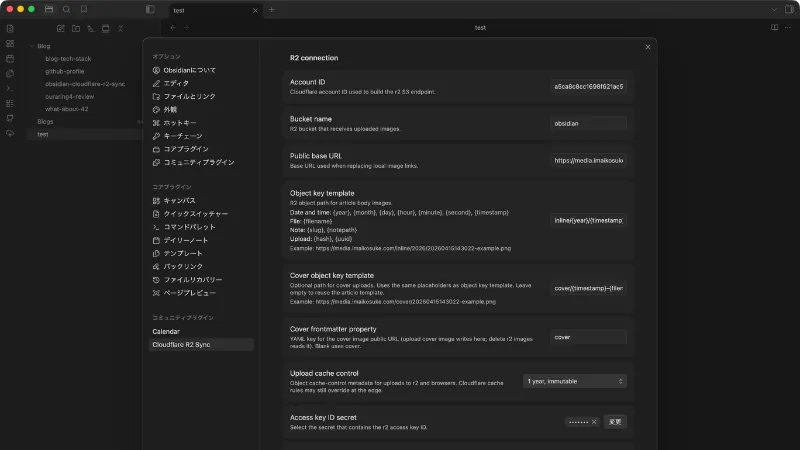Select the Blogs item in file explorer
Image resolution: width=800 pixels, height=450 pixels.
point(45,121)
